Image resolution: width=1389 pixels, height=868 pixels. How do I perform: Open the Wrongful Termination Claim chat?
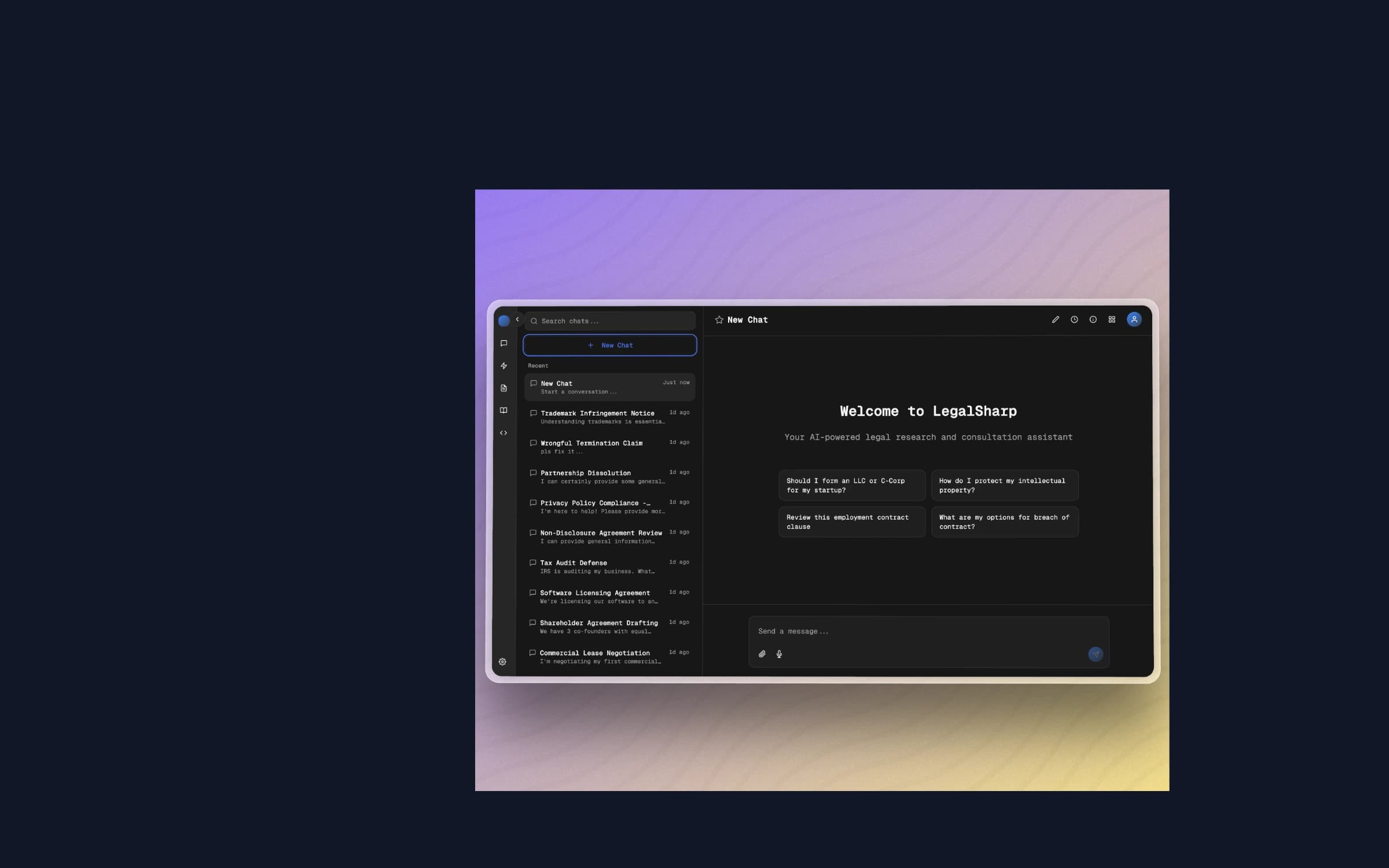(x=610, y=447)
